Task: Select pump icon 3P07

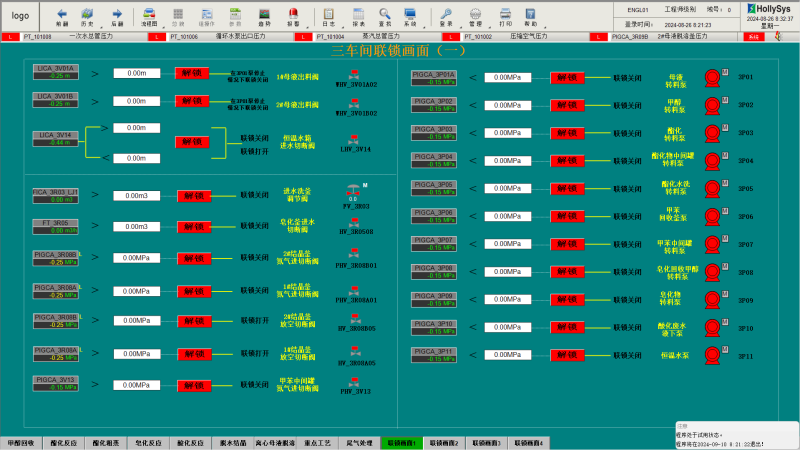Action: (712, 245)
